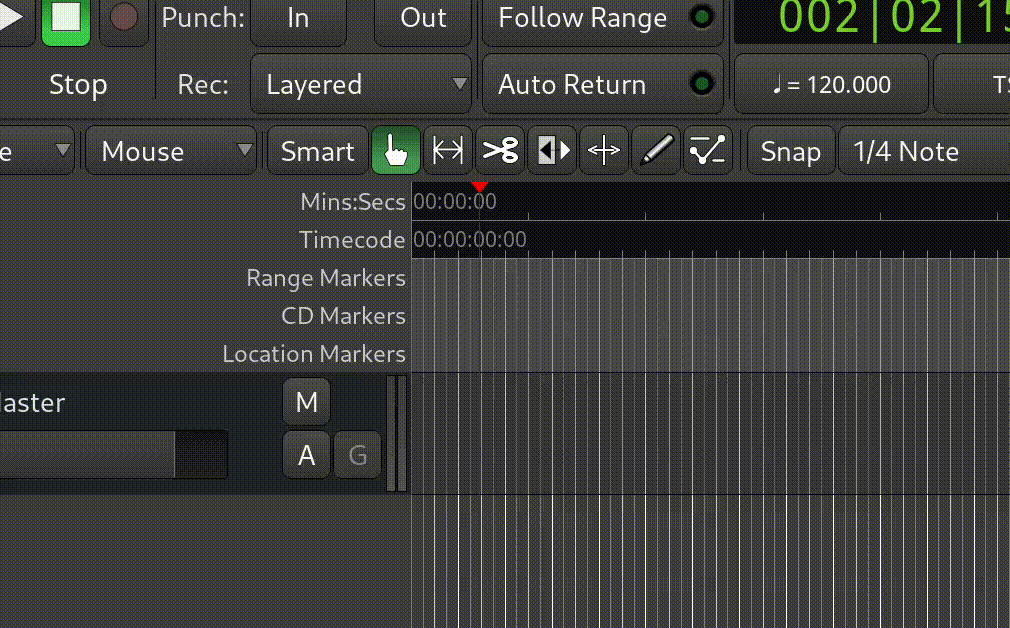Open the Mouse edit point dropdown

click(x=172, y=152)
